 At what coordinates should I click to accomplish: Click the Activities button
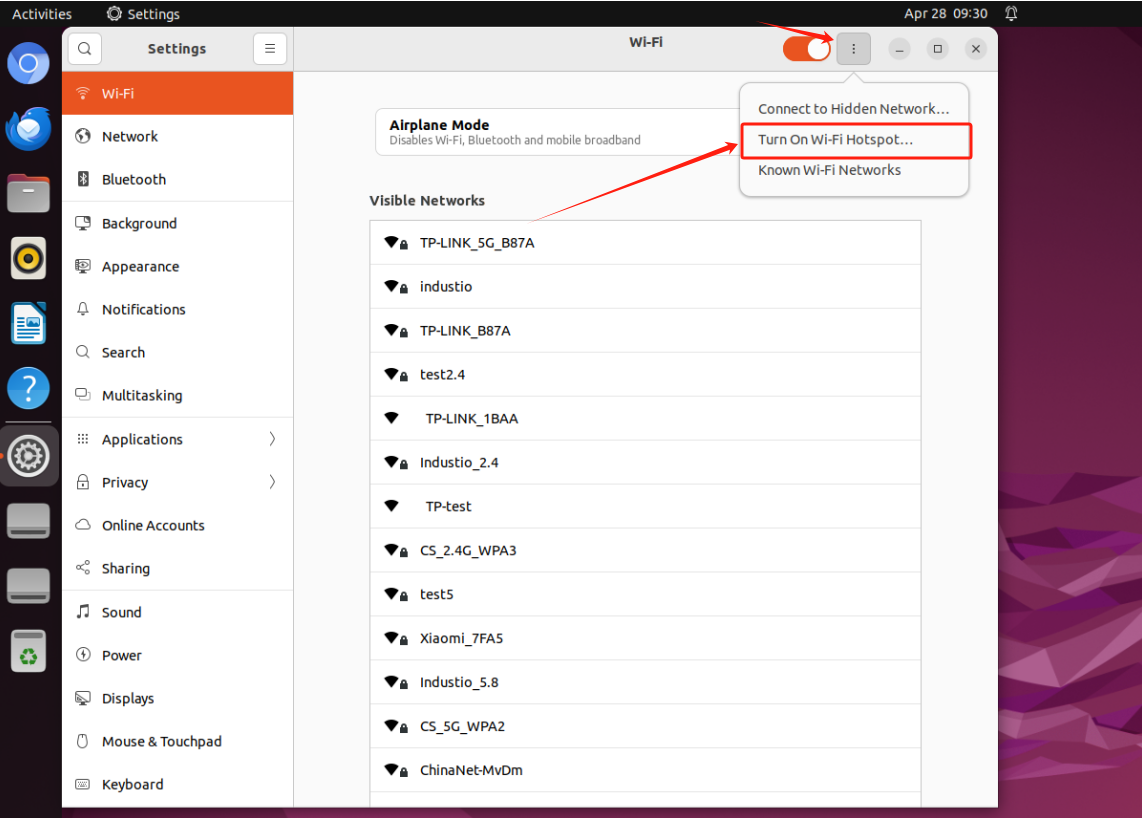coord(42,14)
